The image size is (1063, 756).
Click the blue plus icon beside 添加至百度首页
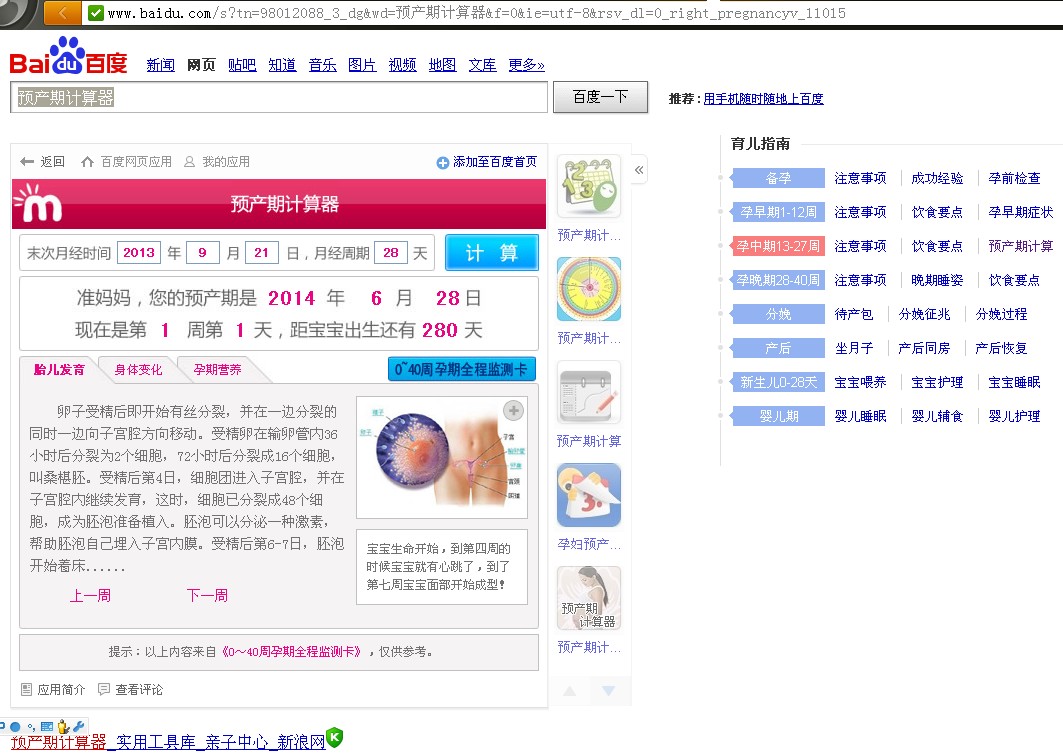pyautogui.click(x=443, y=162)
